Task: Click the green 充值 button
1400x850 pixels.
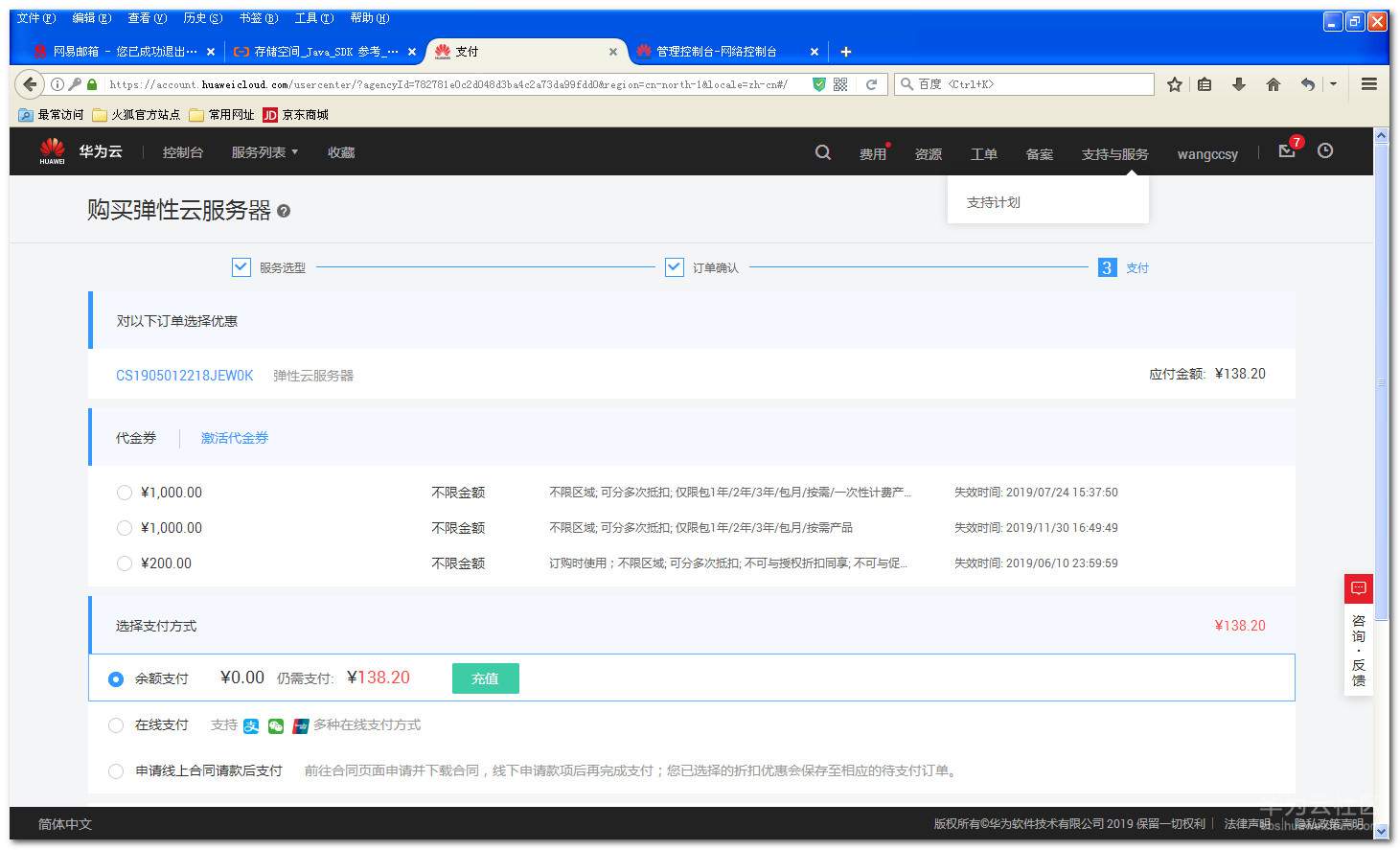Action: pos(486,678)
